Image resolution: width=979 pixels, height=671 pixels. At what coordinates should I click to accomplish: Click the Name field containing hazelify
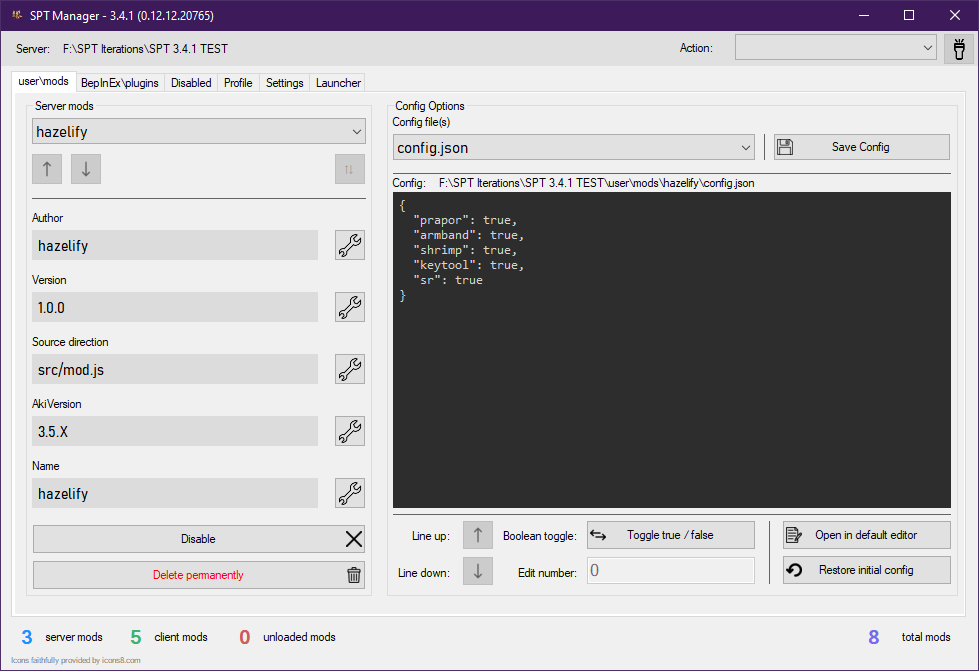tap(175, 493)
